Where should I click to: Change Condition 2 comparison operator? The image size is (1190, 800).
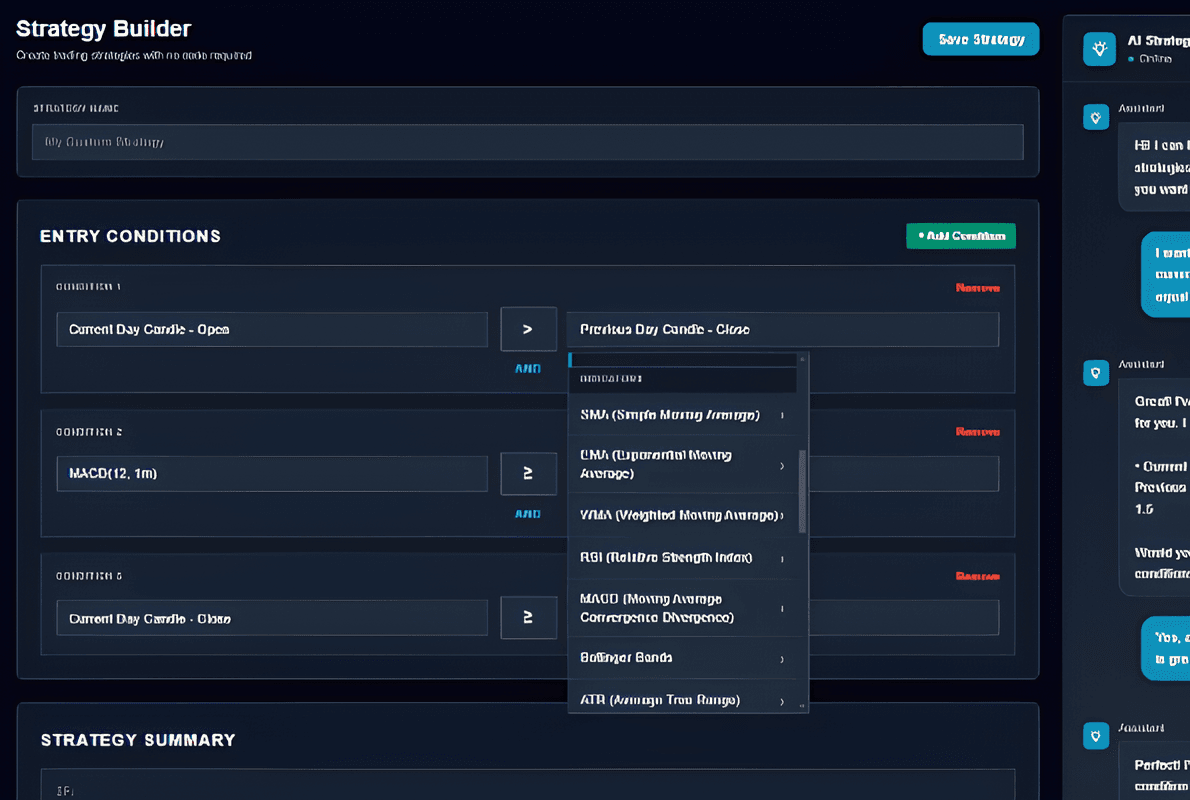point(528,473)
